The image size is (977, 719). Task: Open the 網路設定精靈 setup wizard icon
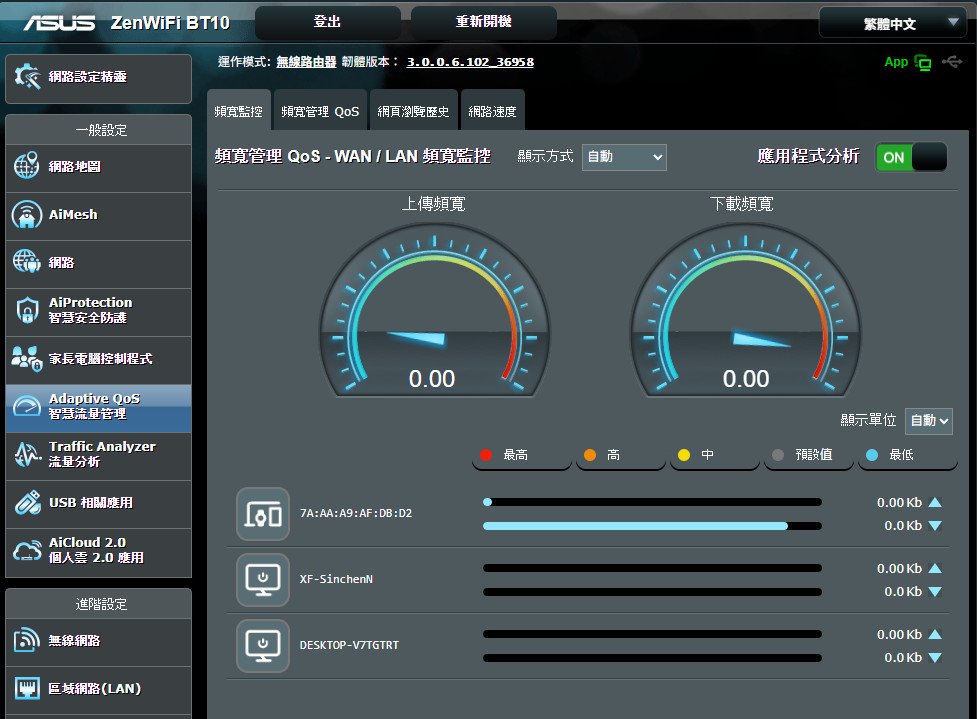(x=27, y=77)
